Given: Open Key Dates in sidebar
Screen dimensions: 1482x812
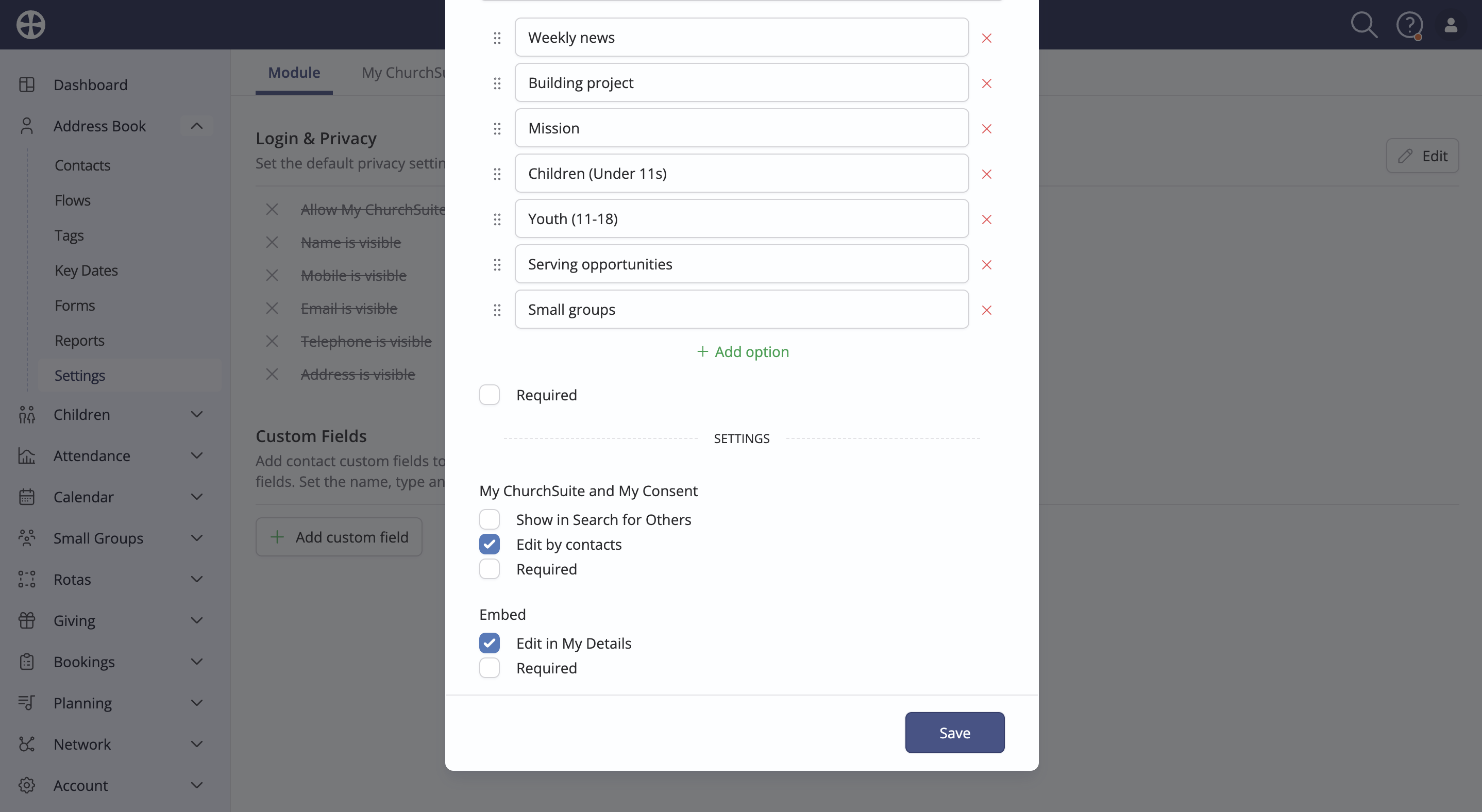Looking at the screenshot, I should tap(86, 270).
